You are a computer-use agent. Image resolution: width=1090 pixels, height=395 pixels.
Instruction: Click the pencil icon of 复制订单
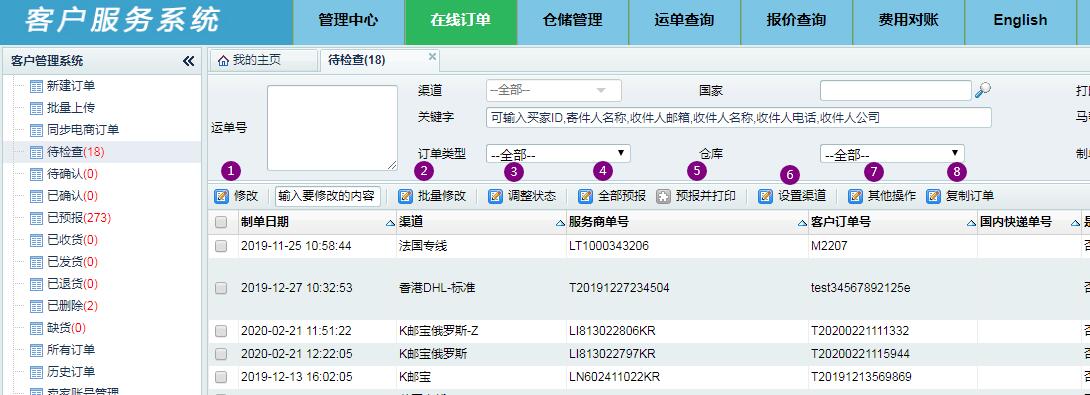point(934,196)
